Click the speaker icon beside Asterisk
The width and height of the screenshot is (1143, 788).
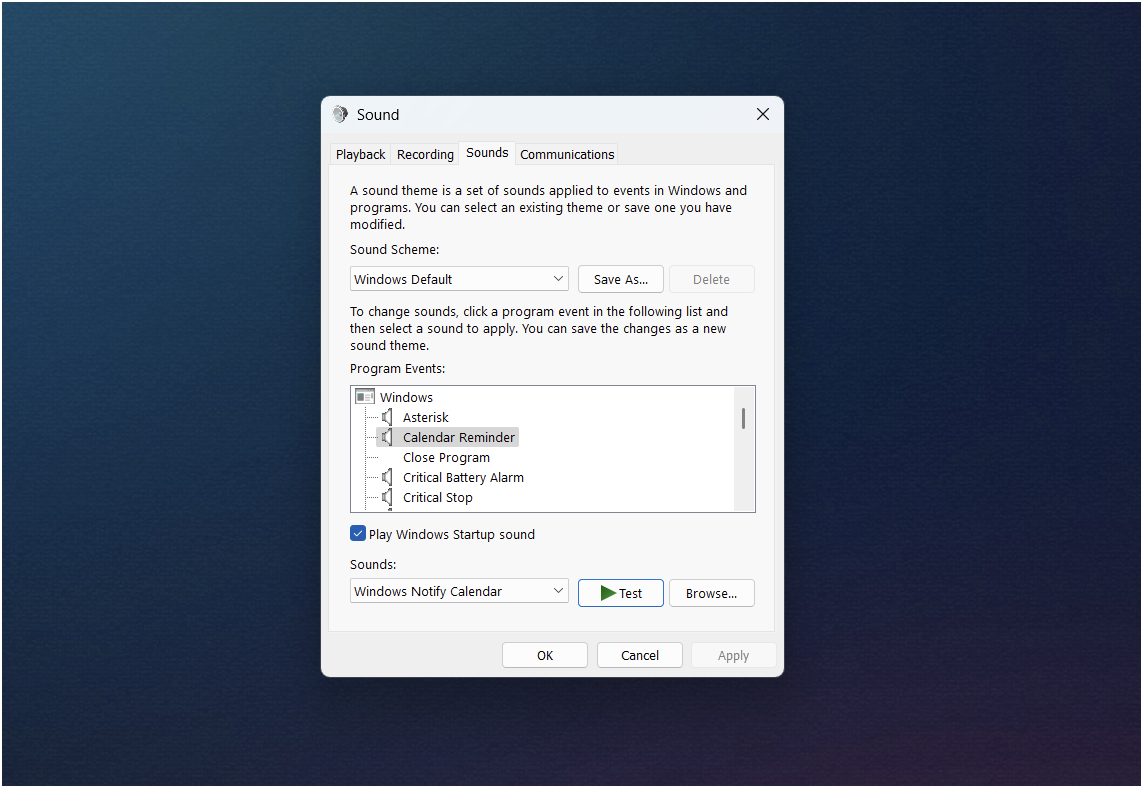click(x=387, y=417)
